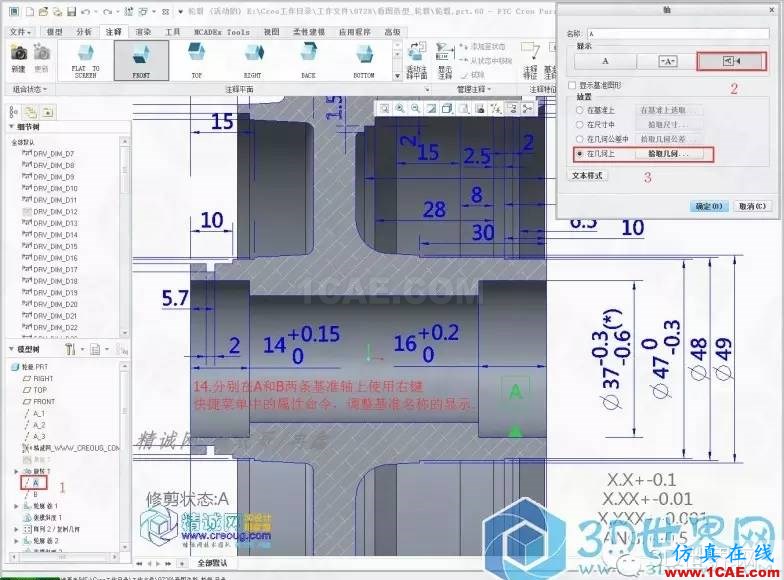784x580 pixels.
Task: Switch to the 渲染 ribbon tab
Action: (144, 32)
